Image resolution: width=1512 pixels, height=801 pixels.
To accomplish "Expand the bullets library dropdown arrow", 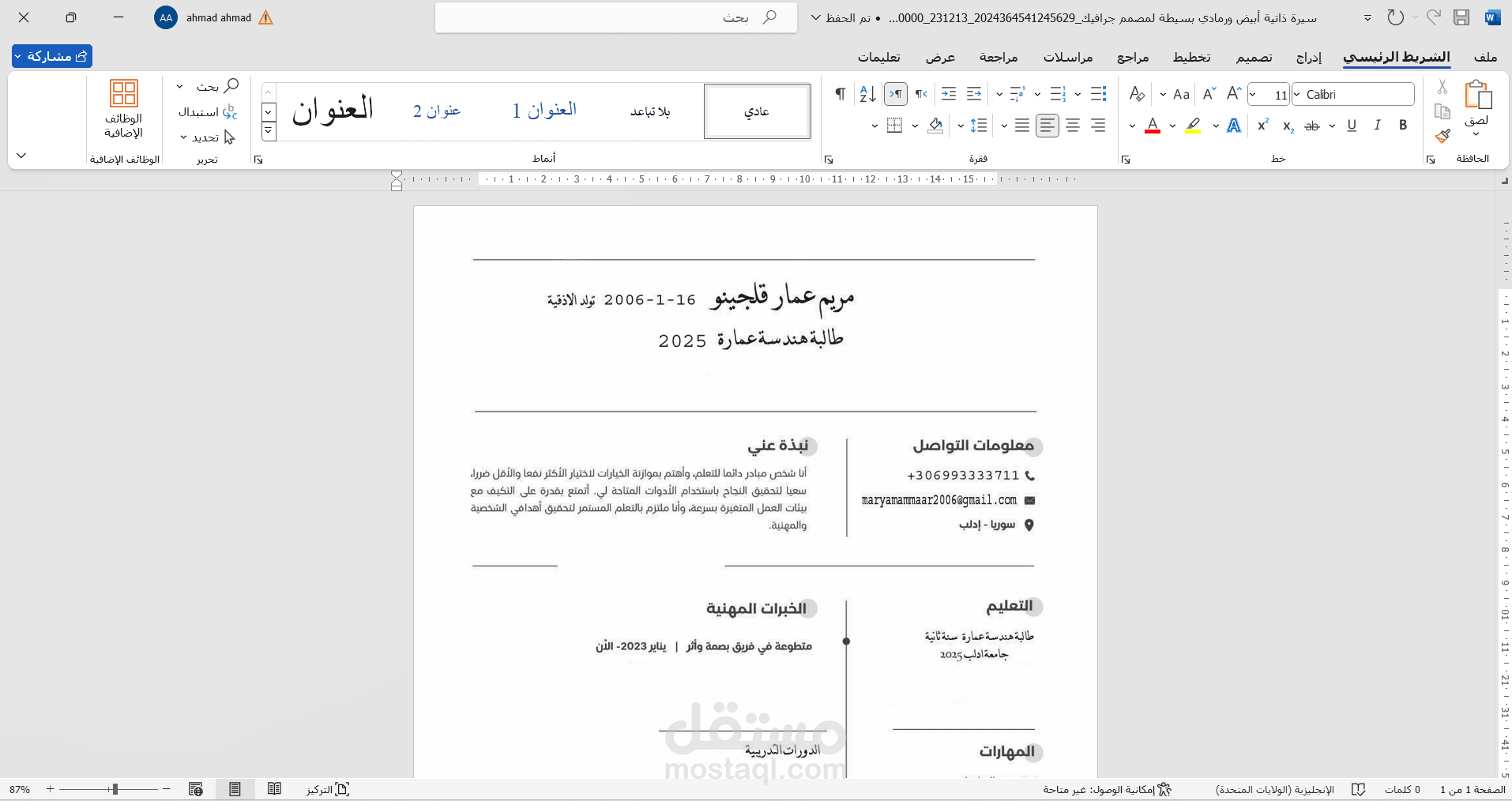I will coord(1078,94).
